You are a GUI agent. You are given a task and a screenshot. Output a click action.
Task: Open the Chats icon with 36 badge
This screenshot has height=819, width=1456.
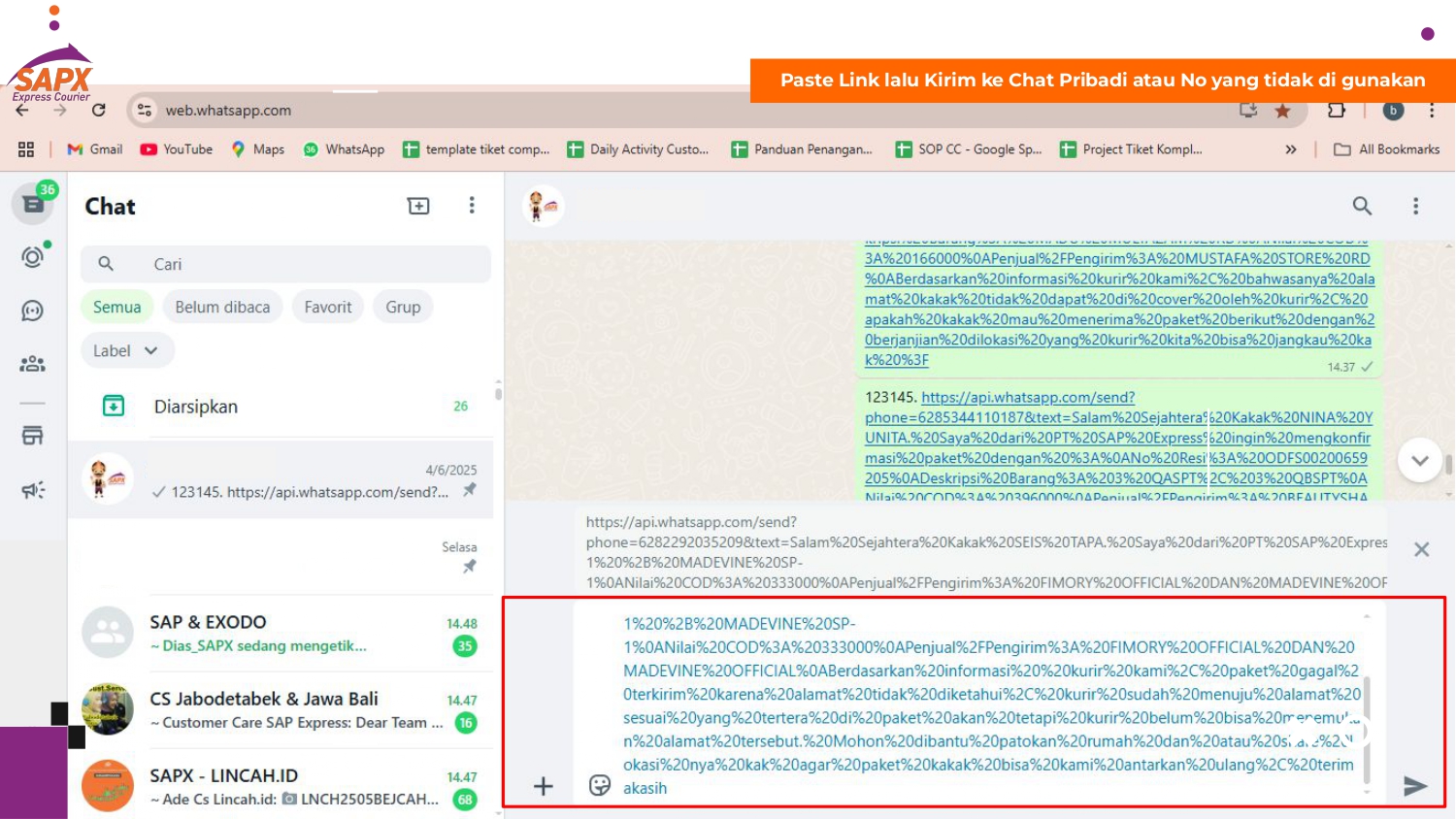click(x=34, y=204)
